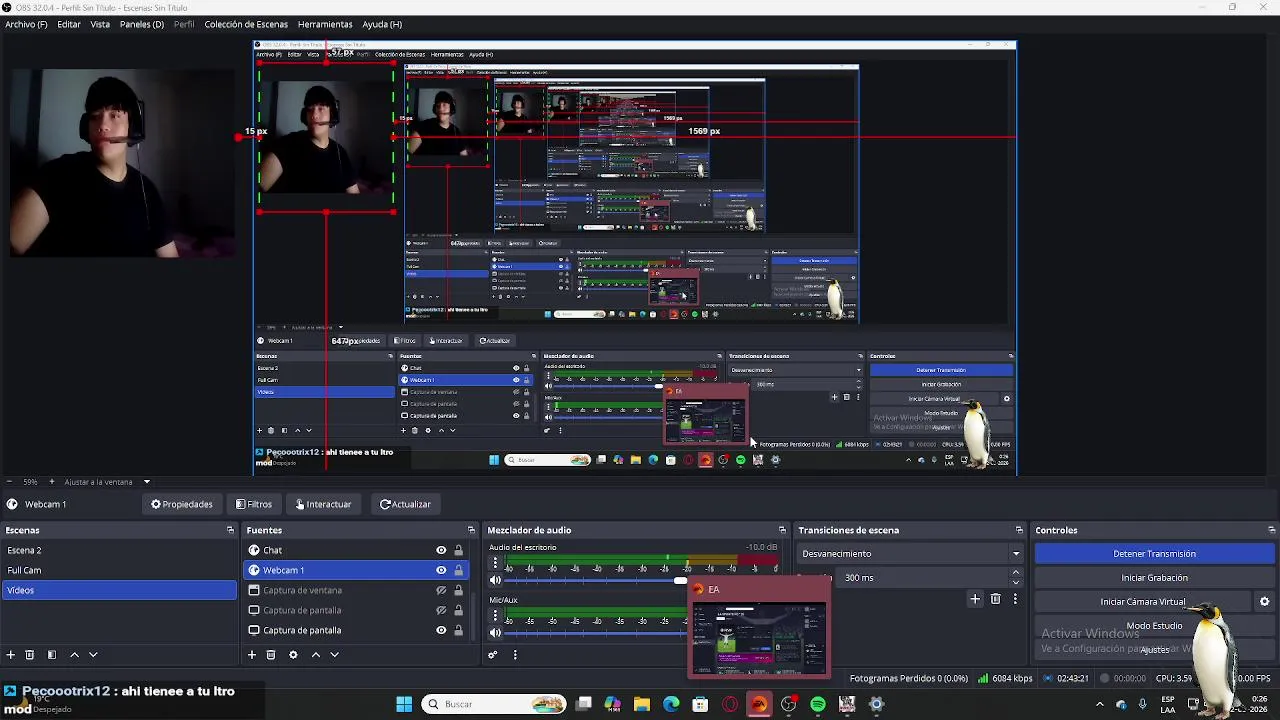This screenshot has height=720, width=1280.
Task: Add a new scene with plus icon
Action: click(11, 655)
